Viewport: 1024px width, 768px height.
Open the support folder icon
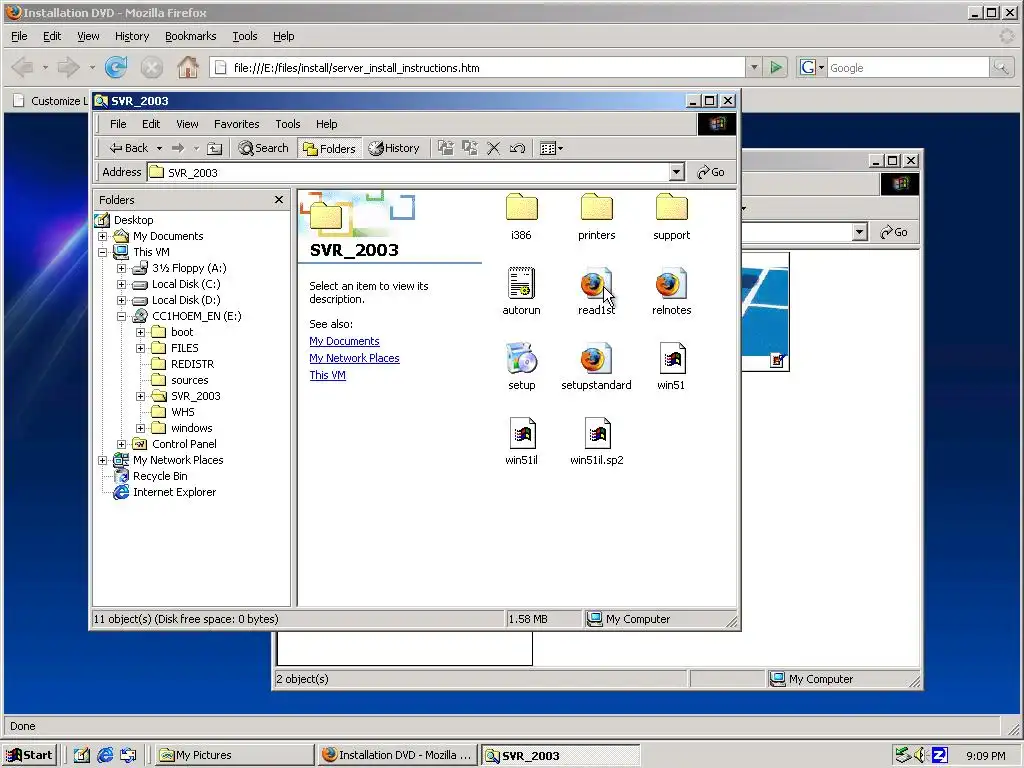tap(671, 208)
